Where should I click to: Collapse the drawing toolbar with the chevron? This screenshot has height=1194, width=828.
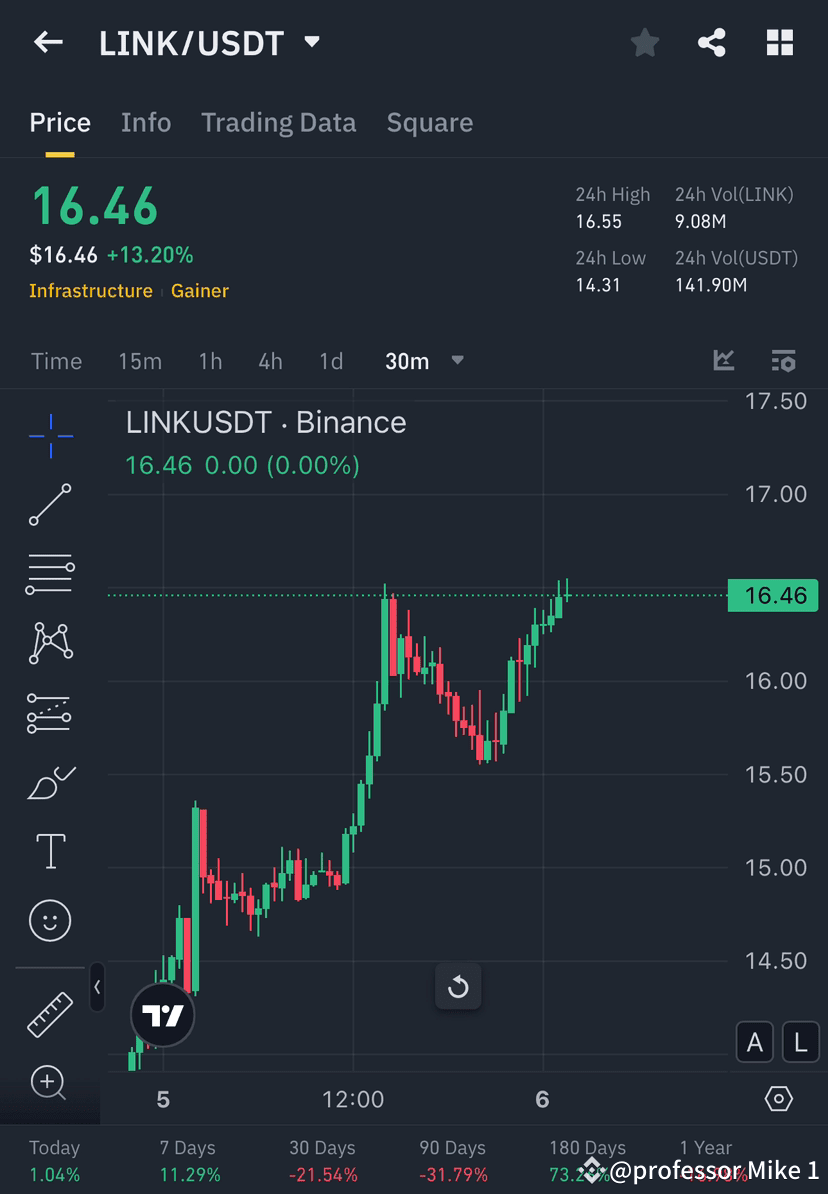[x=97, y=988]
